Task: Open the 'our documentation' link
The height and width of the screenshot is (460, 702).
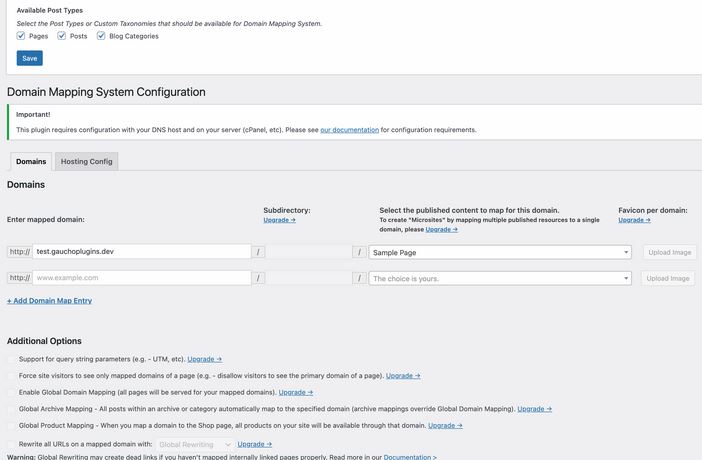Action: coord(350,130)
